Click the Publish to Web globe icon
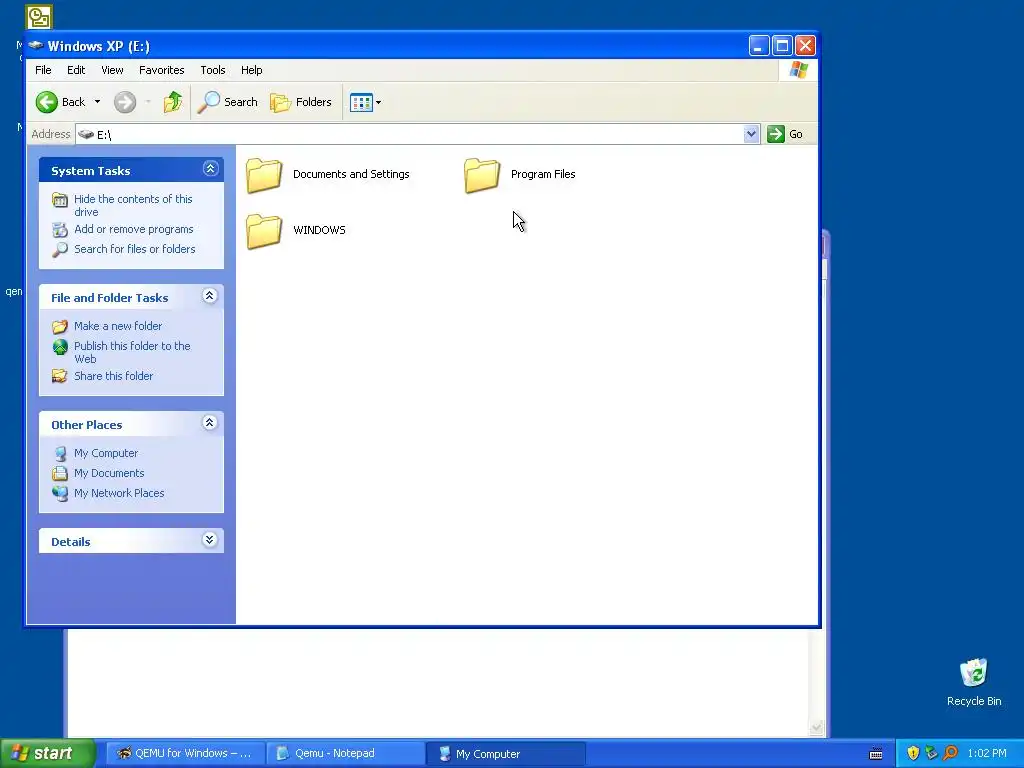This screenshot has height=768, width=1024. [60, 347]
